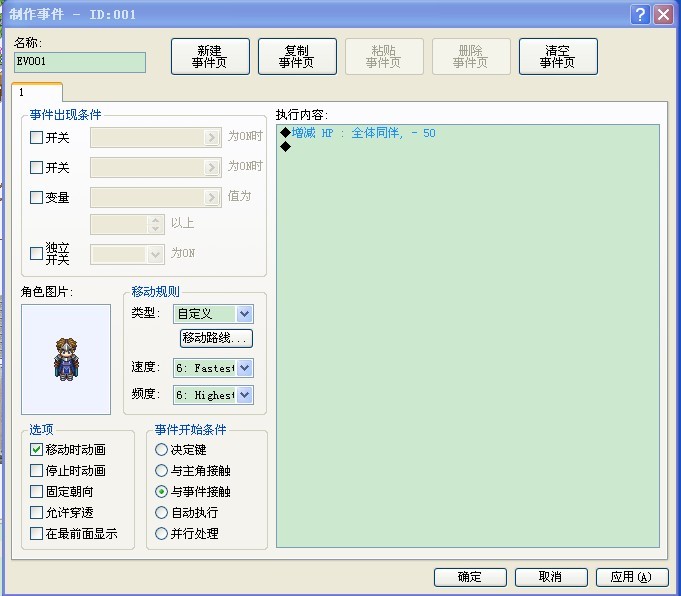Open the 类型 dropdown showing 自定义
Viewport: 681px width, 596px height.
[x=213, y=314]
